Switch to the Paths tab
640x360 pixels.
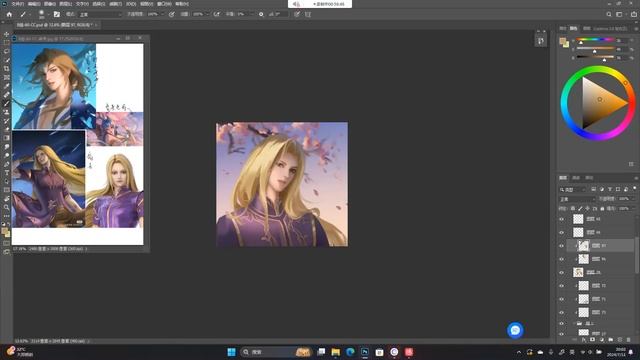(x=589, y=178)
